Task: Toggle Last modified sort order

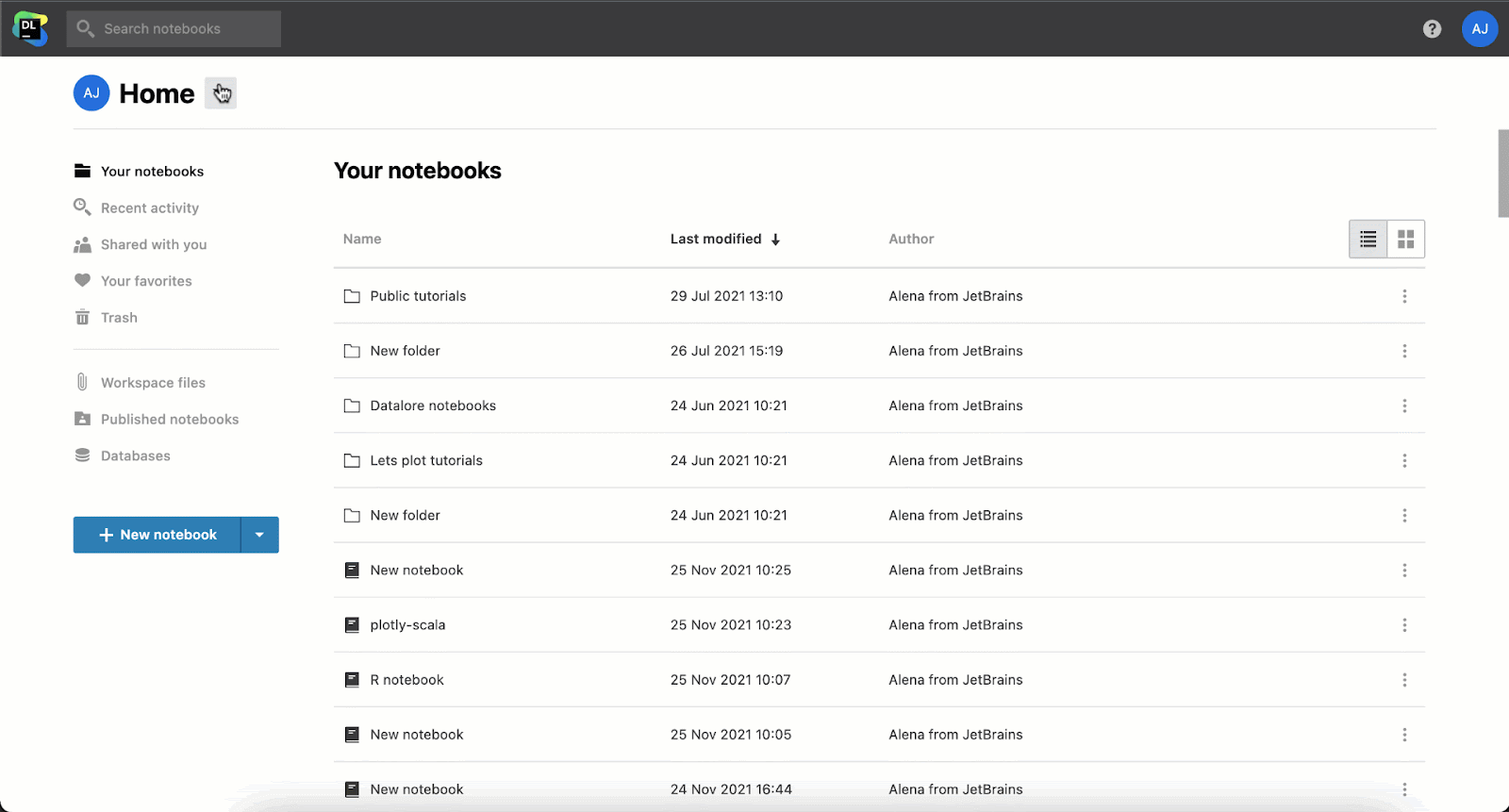Action: pyautogui.click(x=724, y=240)
